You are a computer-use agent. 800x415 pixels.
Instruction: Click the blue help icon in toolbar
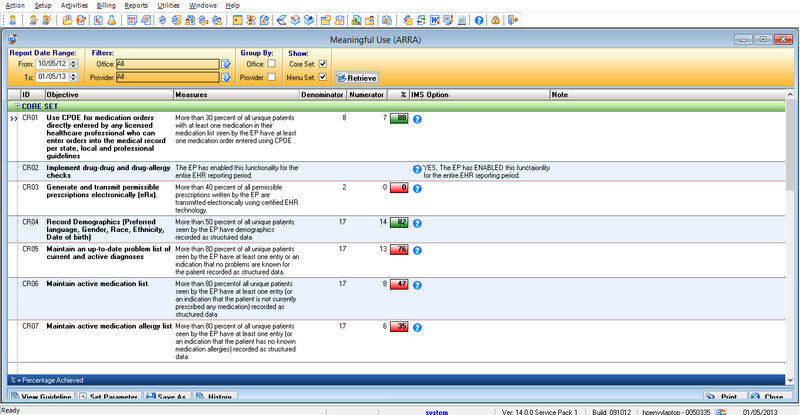pyautogui.click(x=480, y=19)
